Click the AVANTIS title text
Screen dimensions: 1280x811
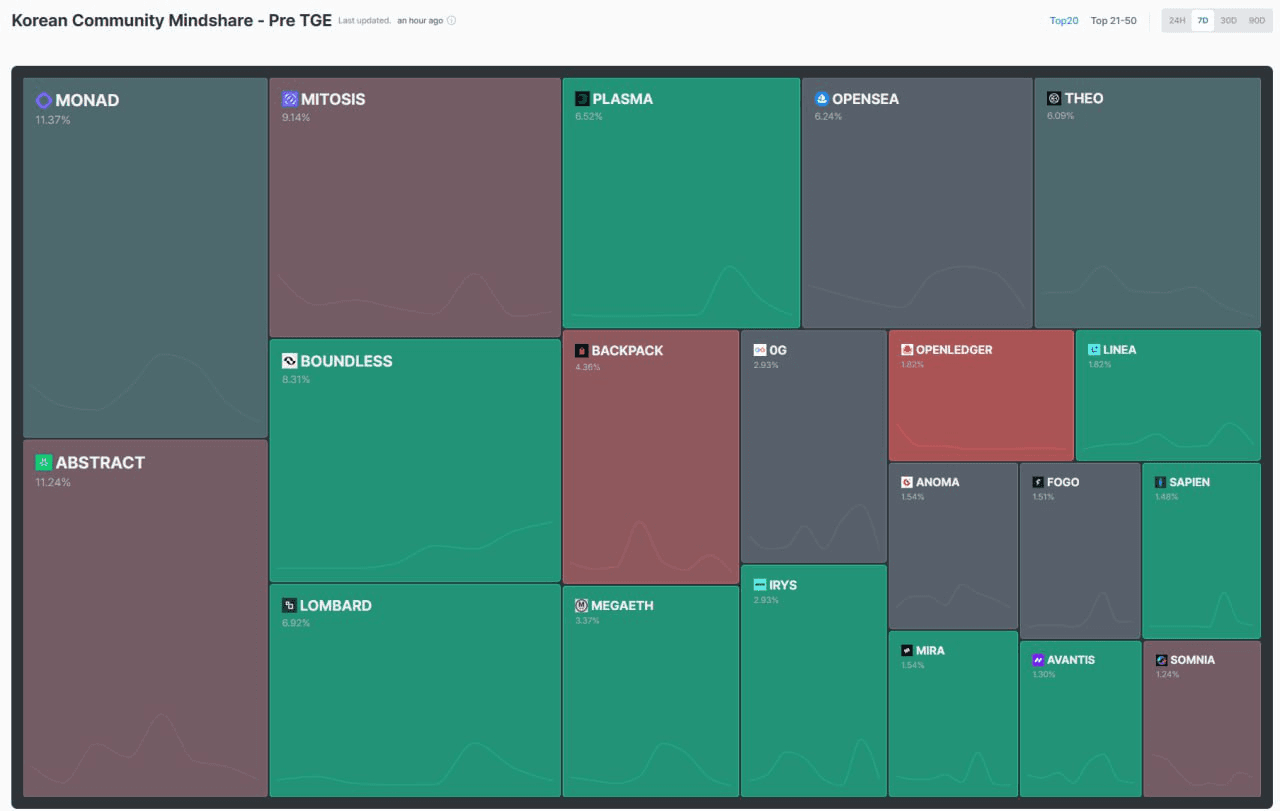[x=1071, y=660]
